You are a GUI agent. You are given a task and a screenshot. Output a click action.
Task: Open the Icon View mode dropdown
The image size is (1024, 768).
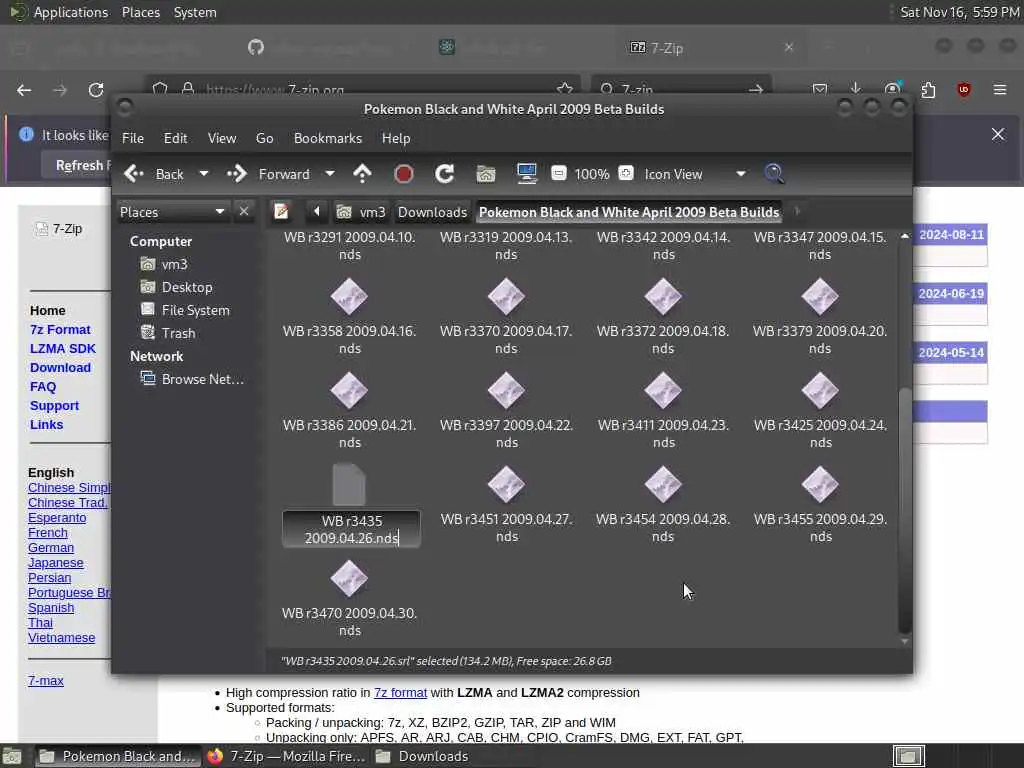pos(695,174)
